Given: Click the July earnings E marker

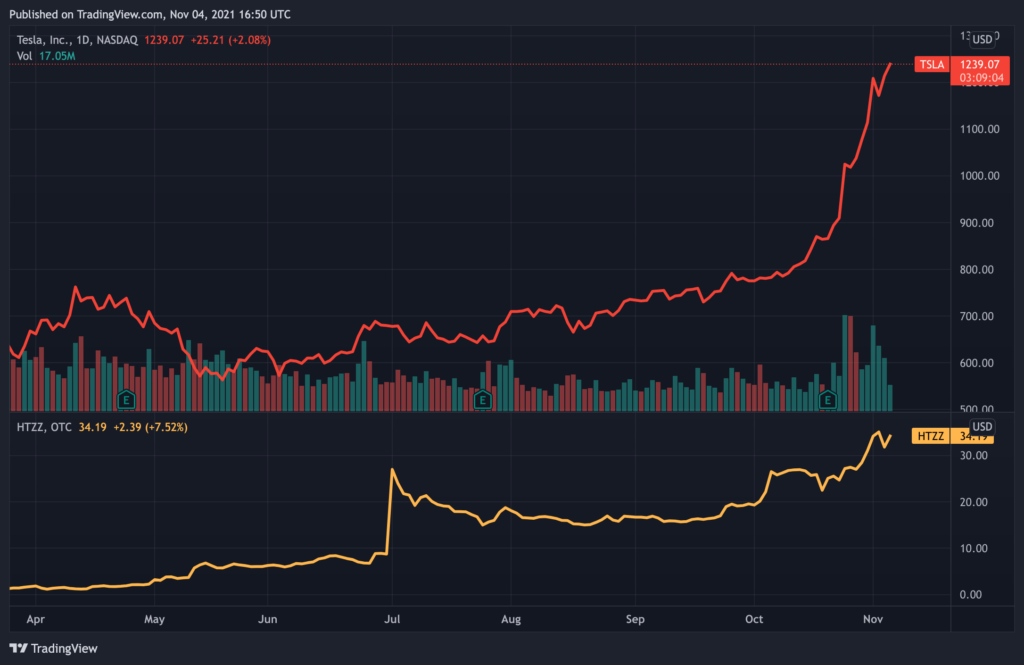Looking at the screenshot, I should coord(482,400).
